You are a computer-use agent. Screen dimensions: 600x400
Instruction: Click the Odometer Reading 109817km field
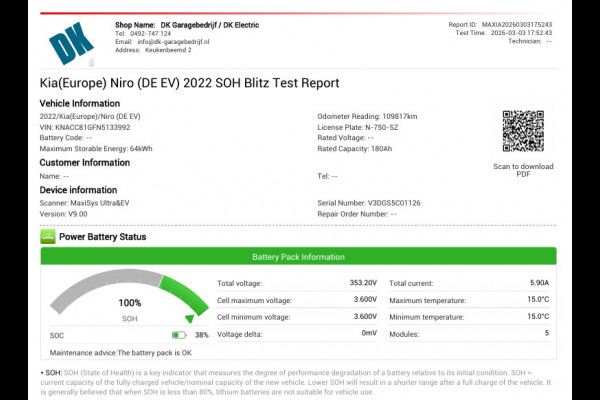point(369,116)
